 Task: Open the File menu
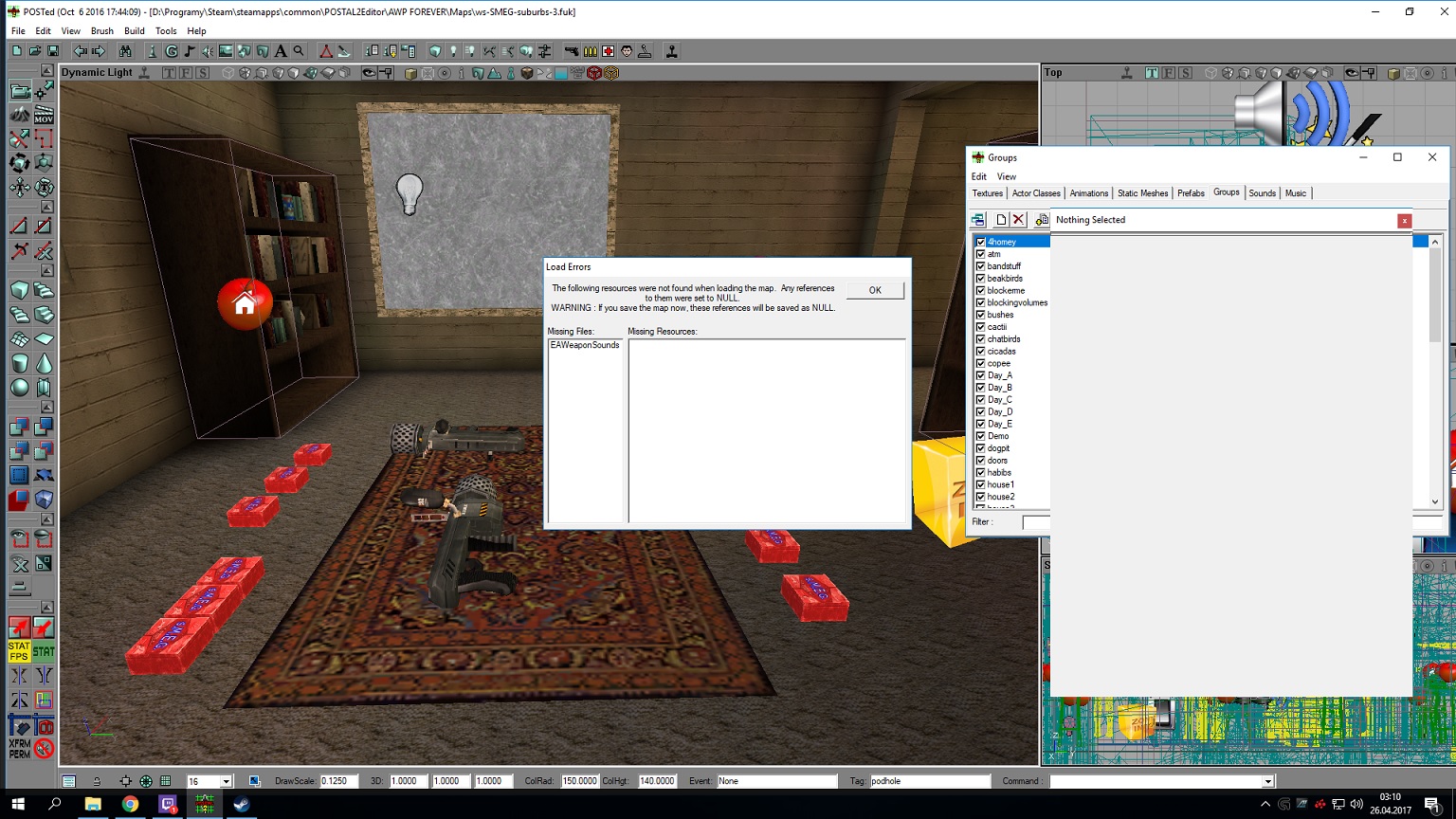pyautogui.click(x=18, y=31)
